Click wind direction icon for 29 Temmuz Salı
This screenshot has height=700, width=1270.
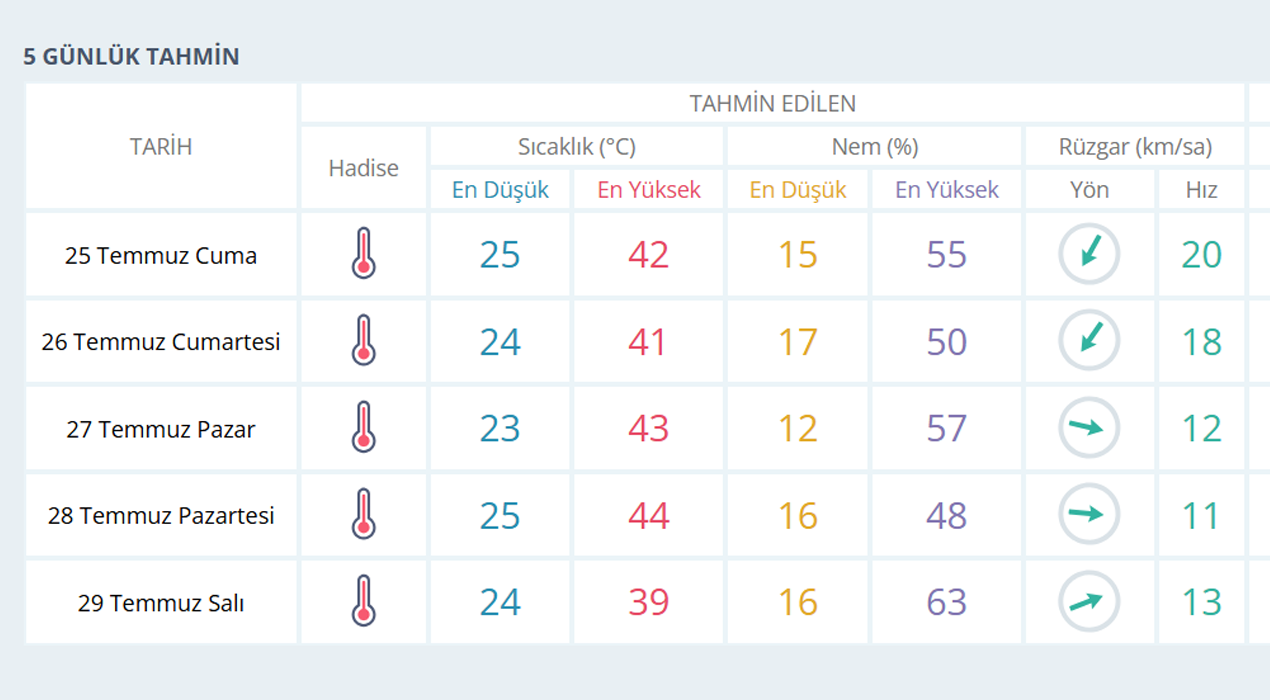pyautogui.click(x=1089, y=602)
